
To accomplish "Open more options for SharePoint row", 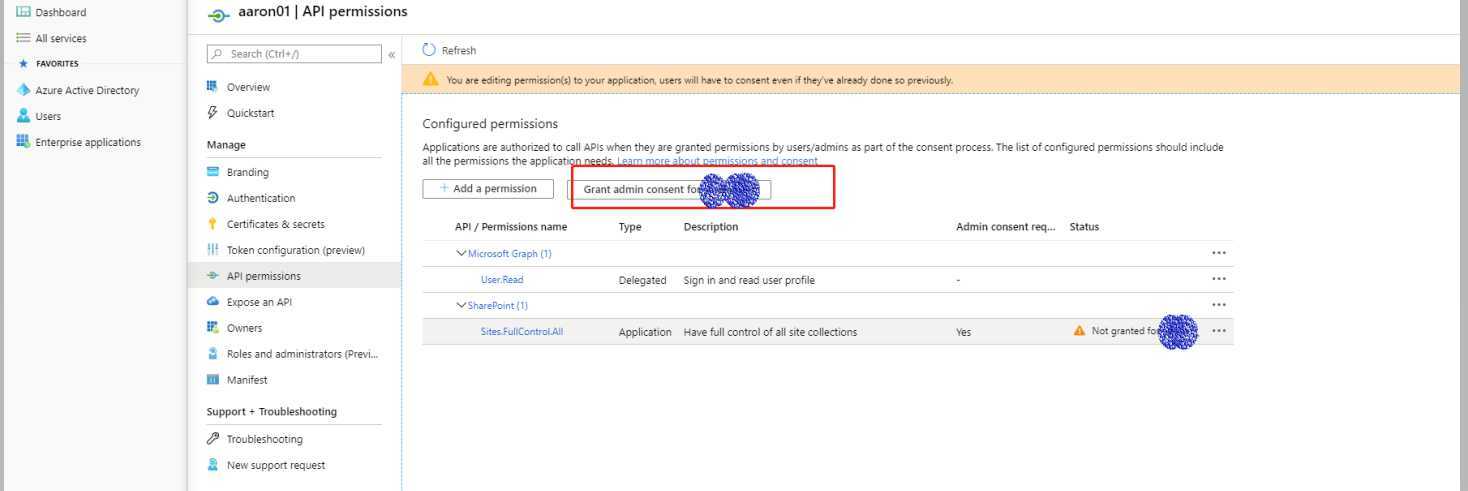I will (1218, 305).
